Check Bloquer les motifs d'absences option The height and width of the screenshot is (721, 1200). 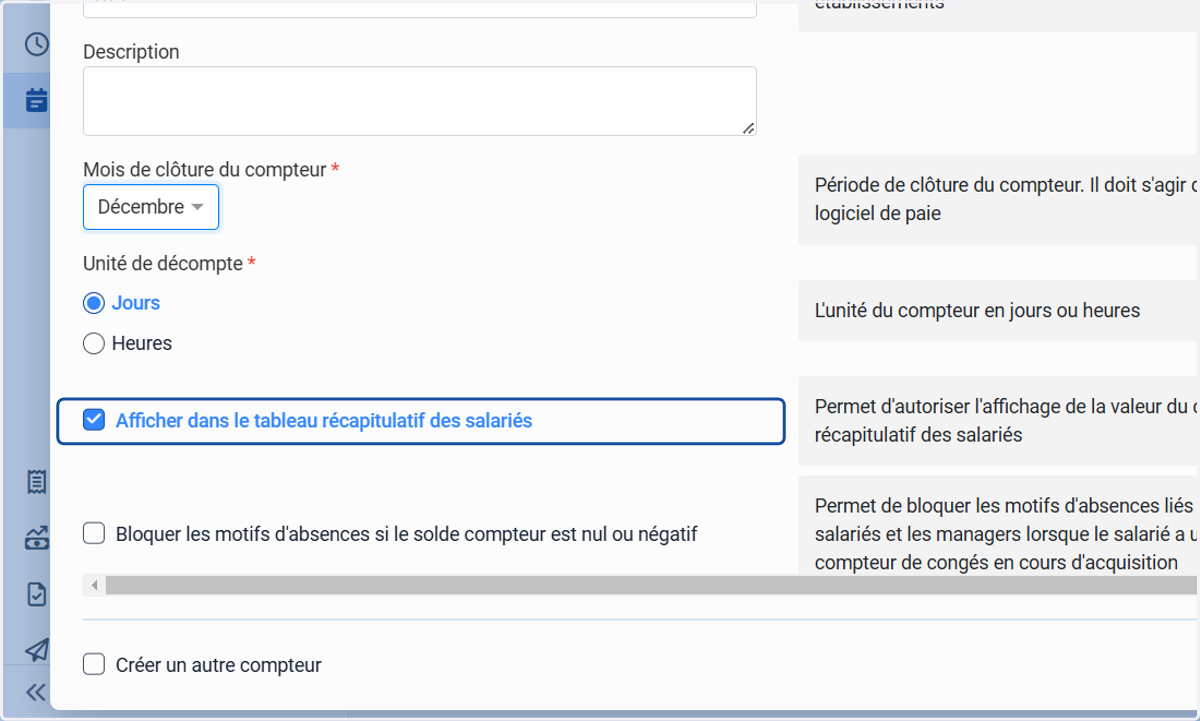[94, 534]
